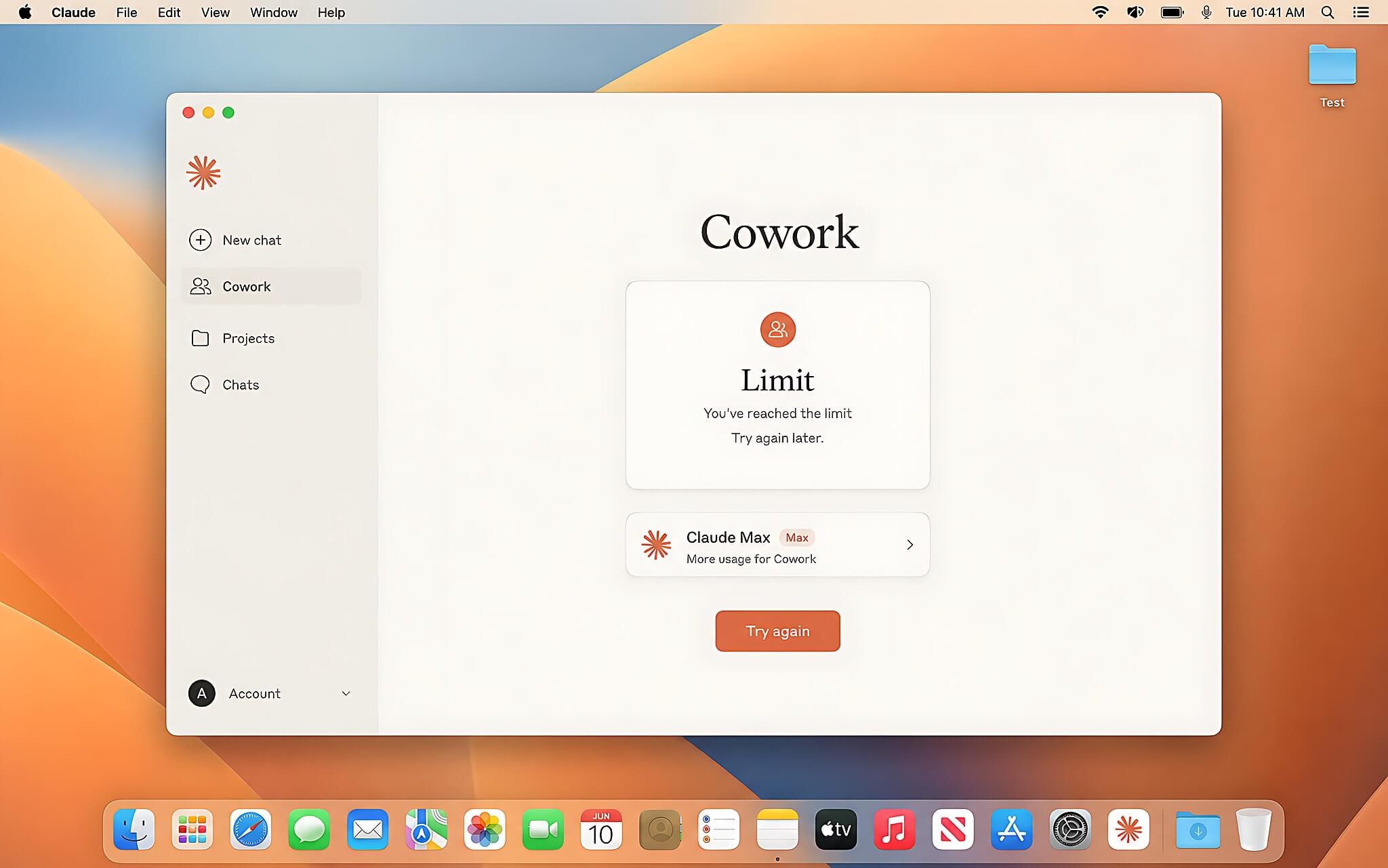Open Music from the dock

pos(894,829)
